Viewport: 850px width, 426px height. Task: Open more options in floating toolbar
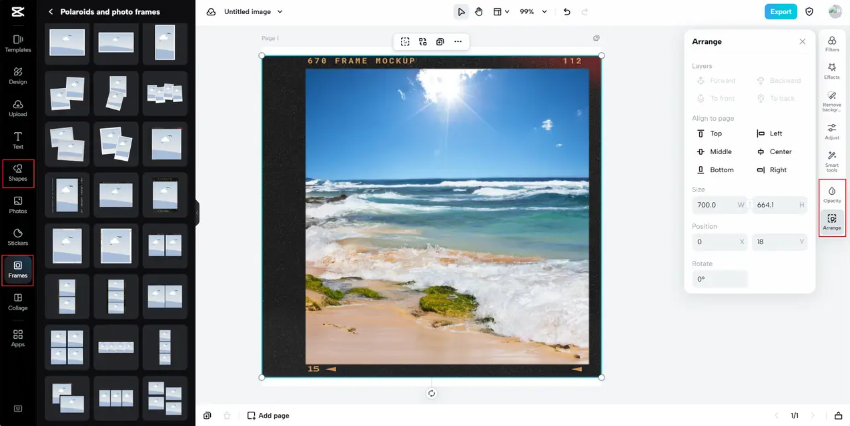(458, 42)
